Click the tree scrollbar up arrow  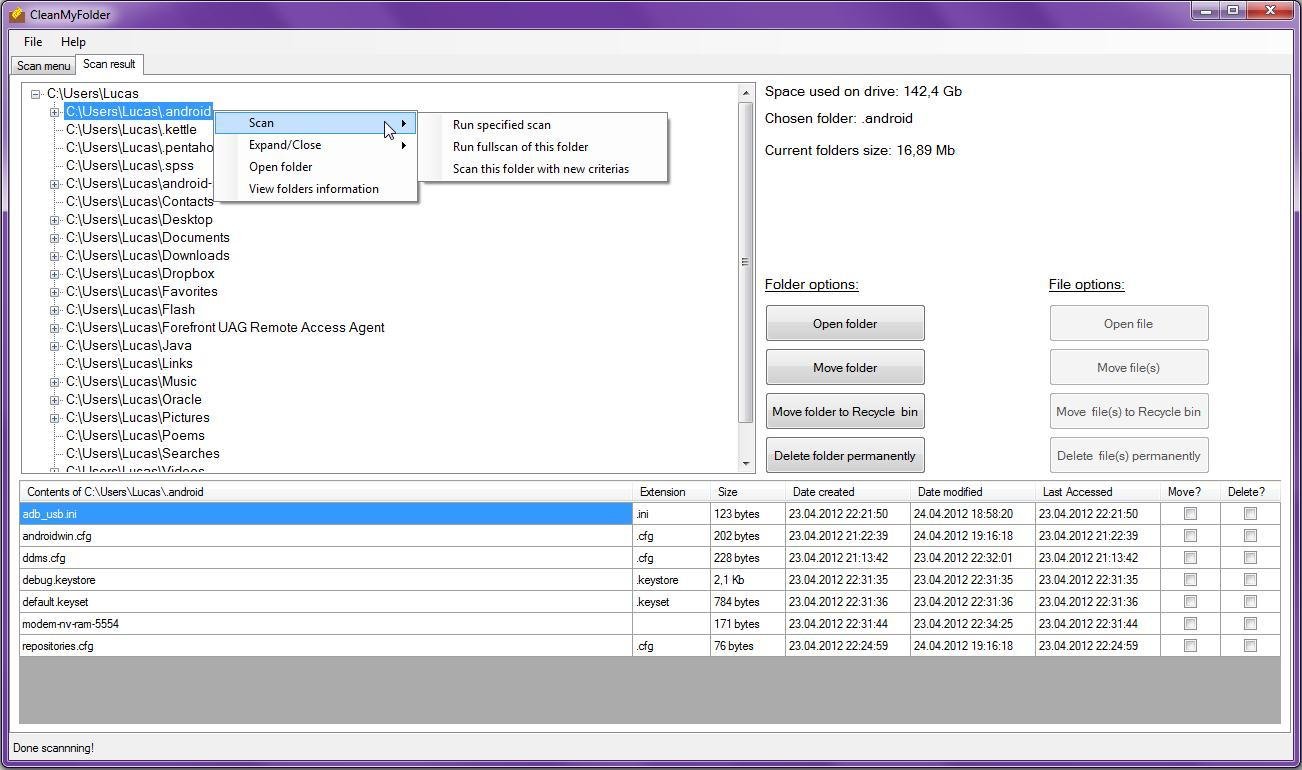(x=745, y=93)
